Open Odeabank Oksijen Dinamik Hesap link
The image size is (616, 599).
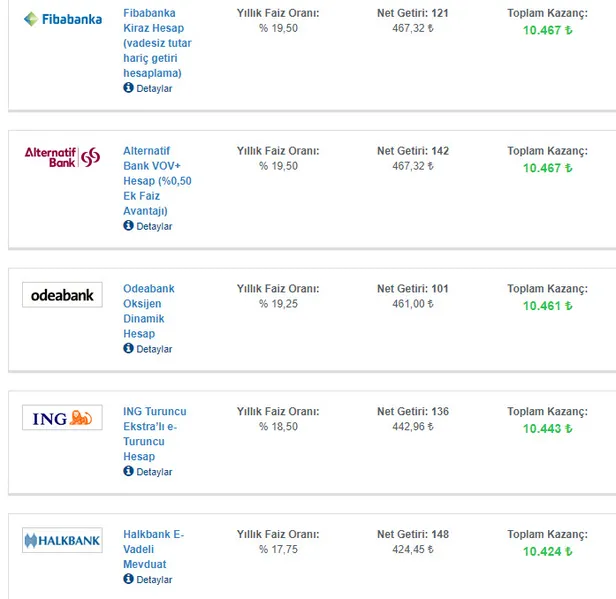coord(148,311)
